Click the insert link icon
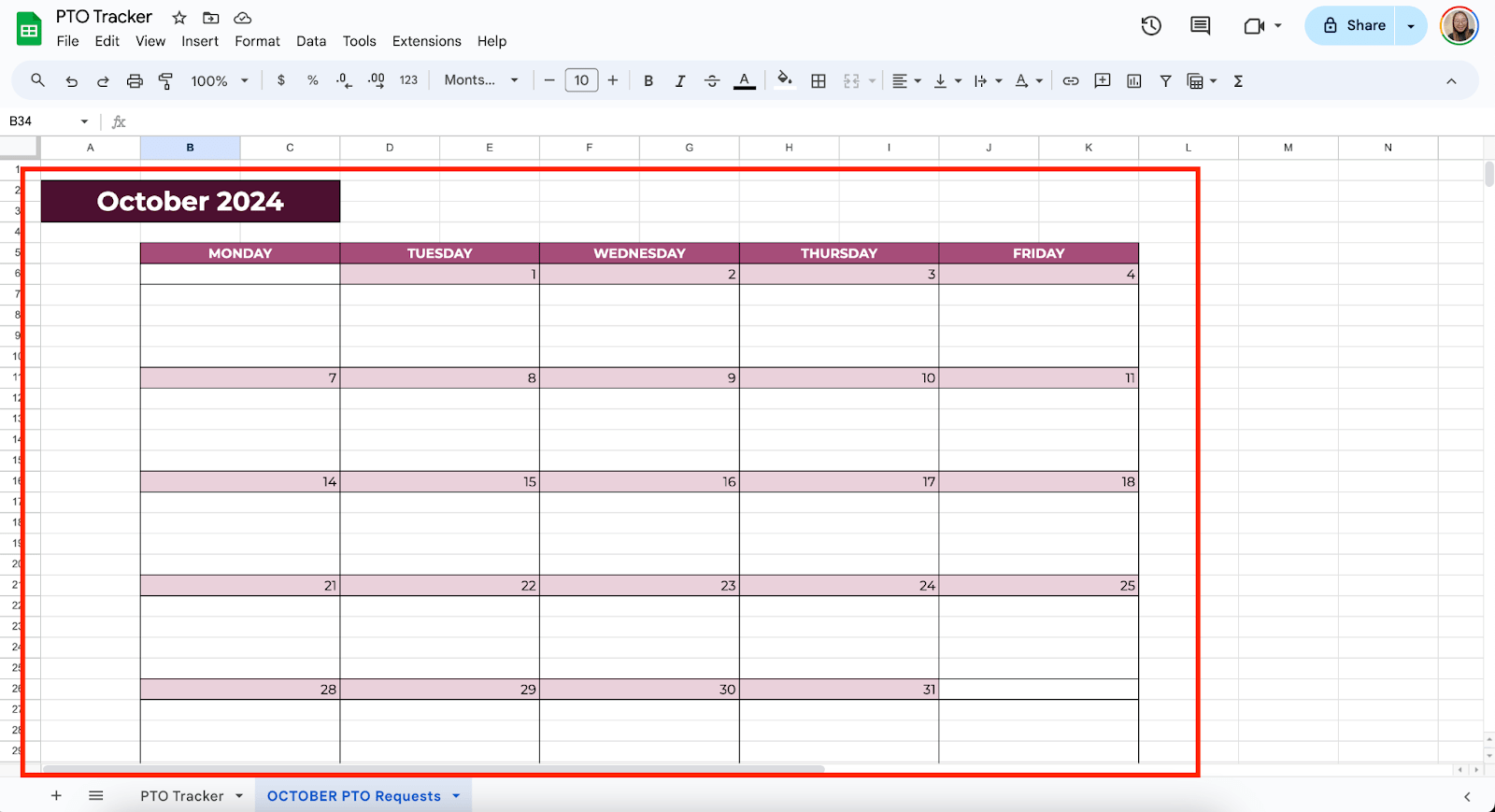The height and width of the screenshot is (812, 1495). pos(1071,81)
